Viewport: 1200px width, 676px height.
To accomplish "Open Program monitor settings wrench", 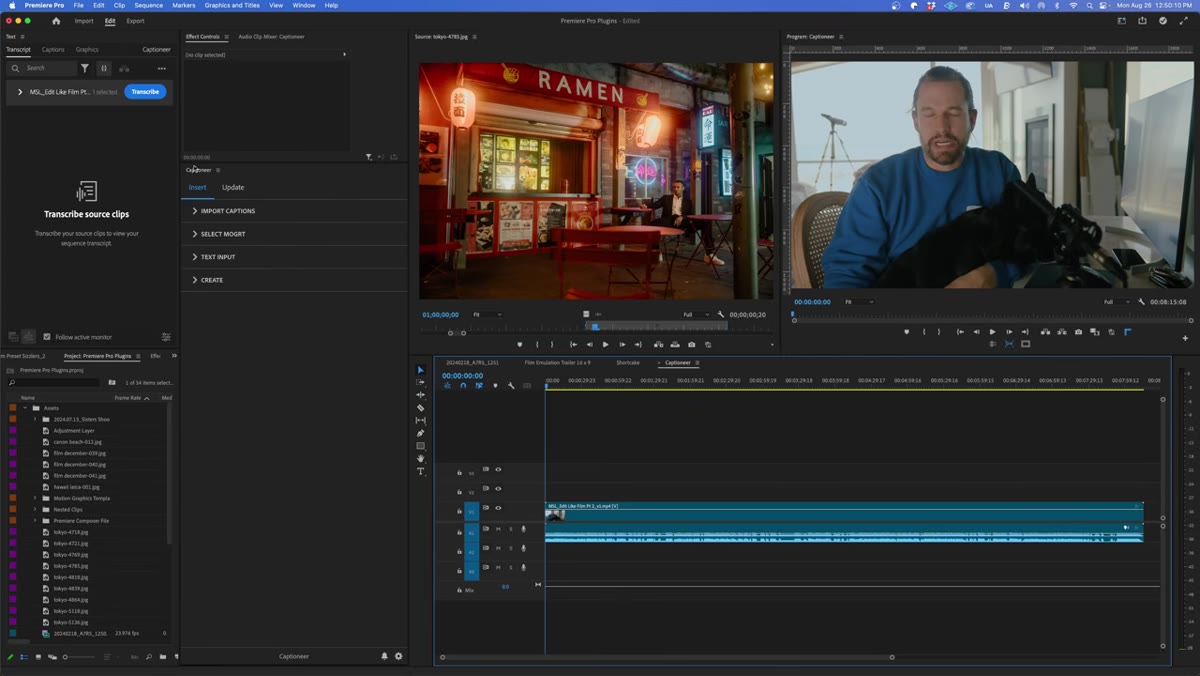I will (1141, 302).
